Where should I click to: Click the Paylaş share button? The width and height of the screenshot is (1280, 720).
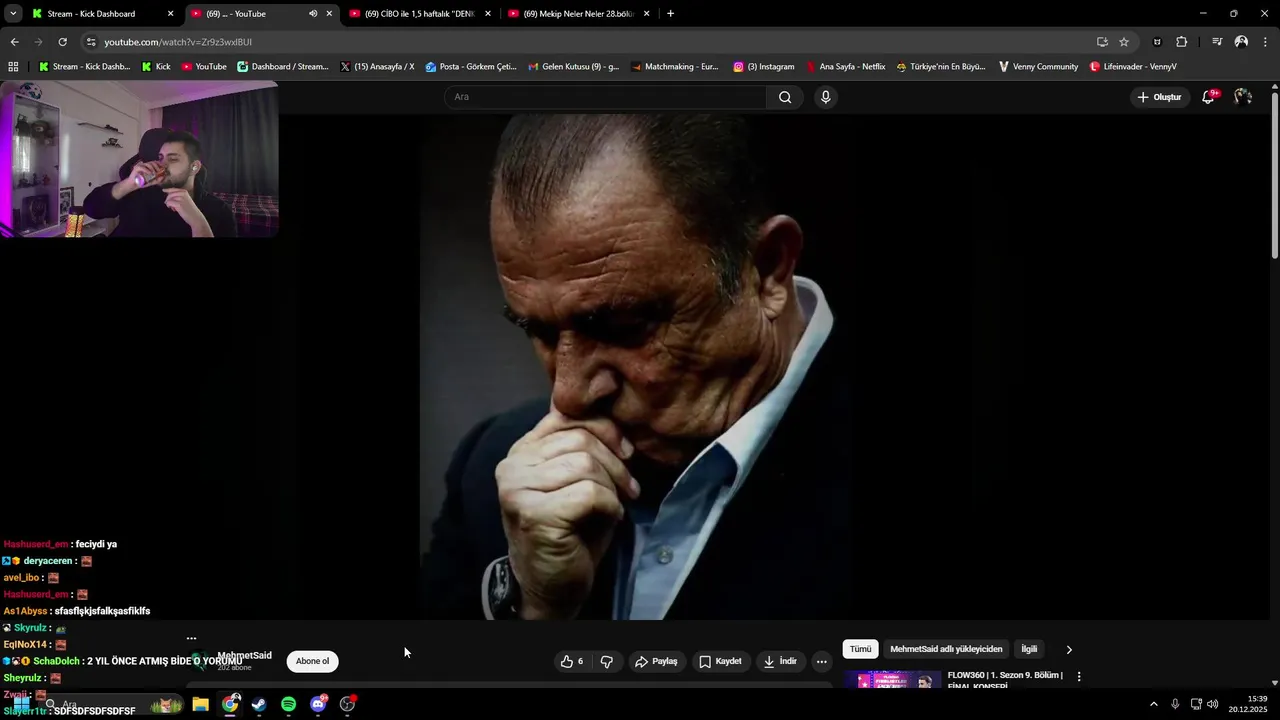656,661
